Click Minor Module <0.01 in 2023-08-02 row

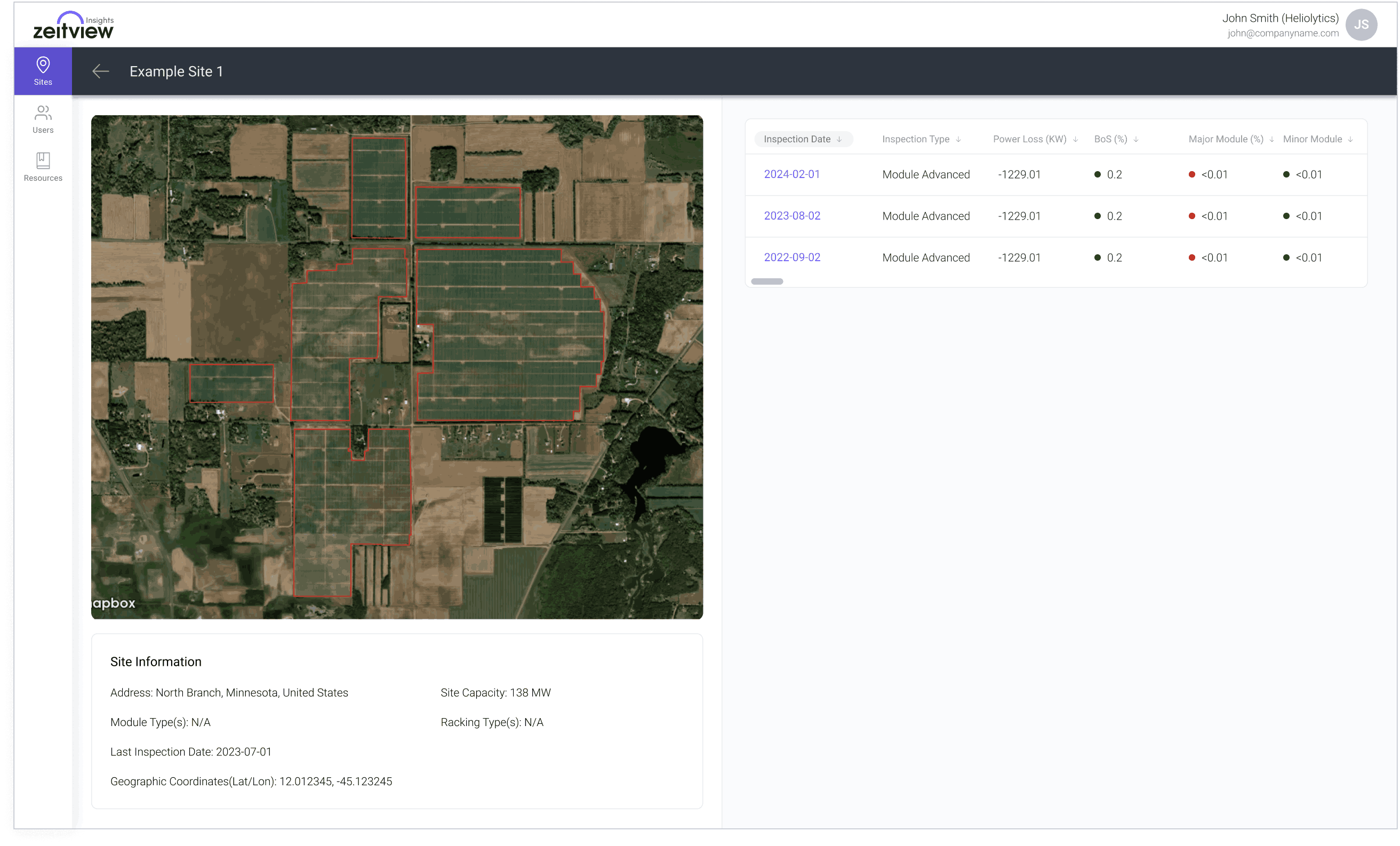pos(1302,216)
